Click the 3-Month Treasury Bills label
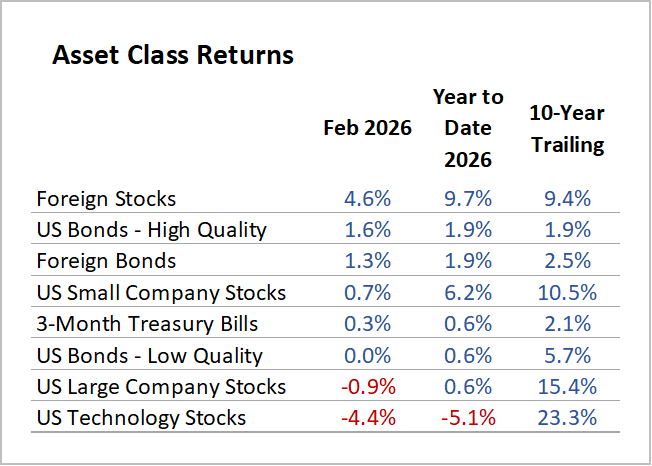The image size is (652, 466). 146,324
